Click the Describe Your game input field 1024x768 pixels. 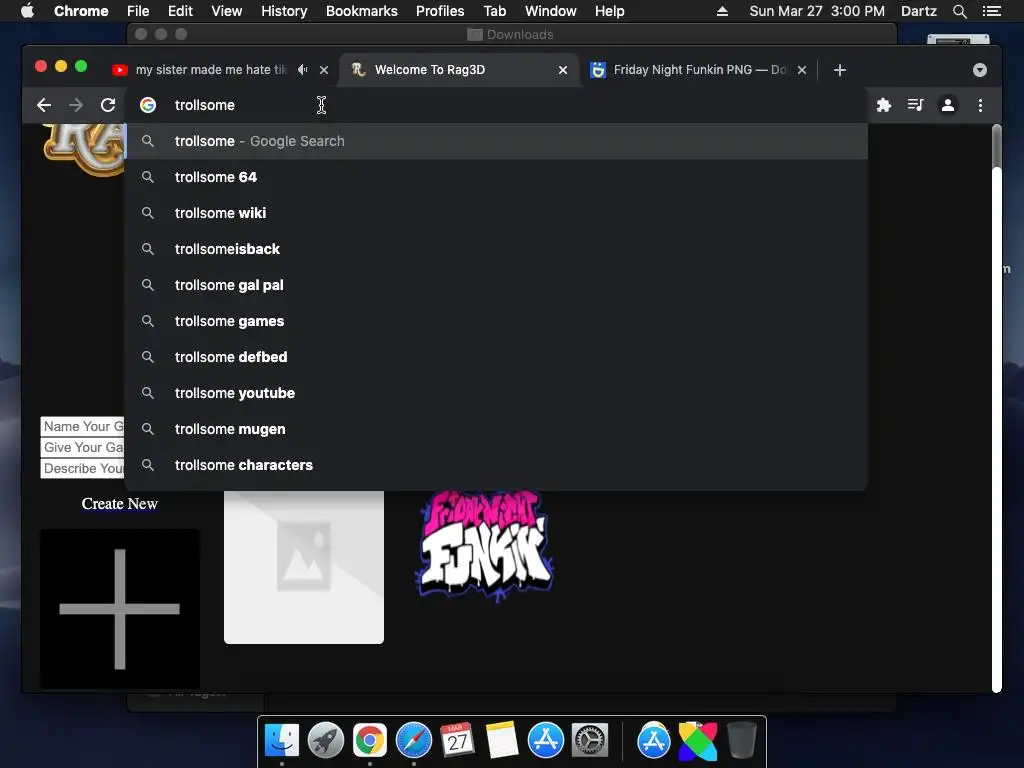[x=82, y=468]
